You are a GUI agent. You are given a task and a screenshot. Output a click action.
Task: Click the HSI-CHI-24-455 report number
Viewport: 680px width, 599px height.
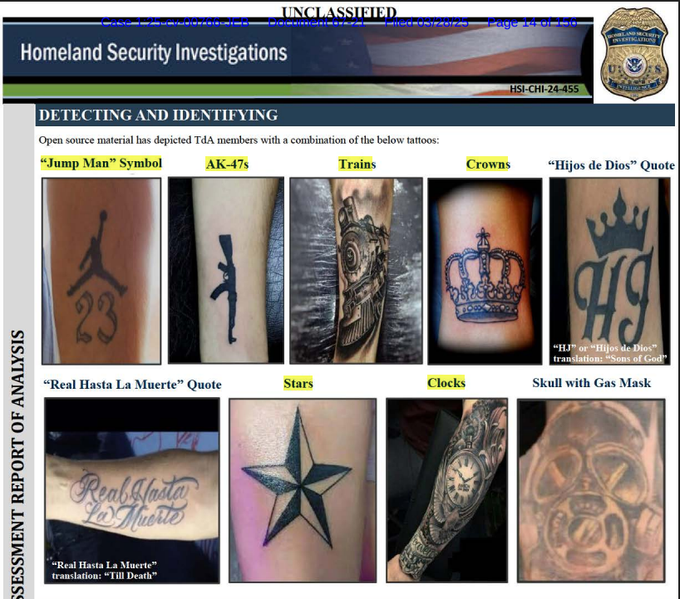[544, 89]
